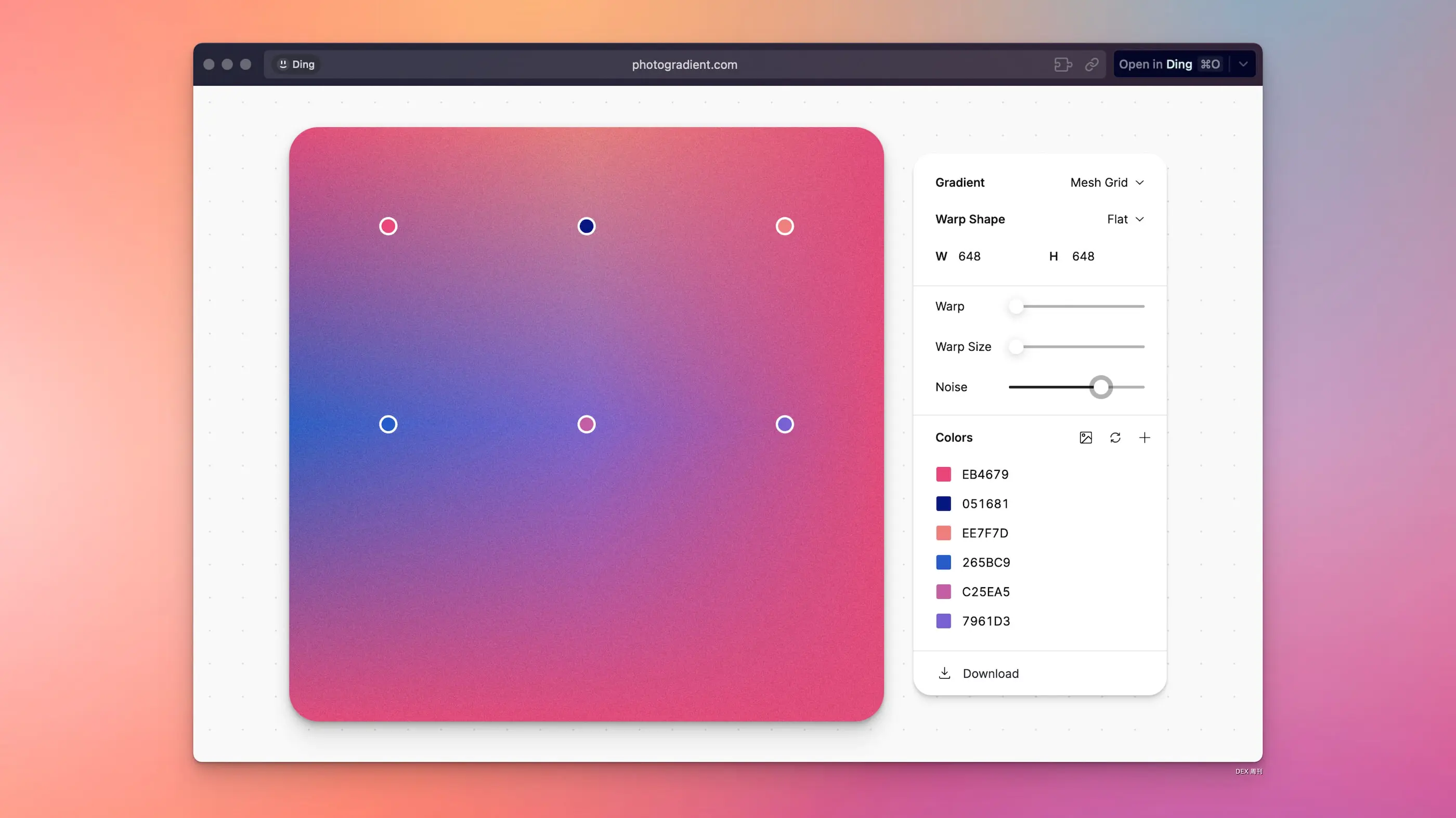Select the bottom-right mesh grid control point
This screenshot has width=1456, height=818.
point(784,423)
